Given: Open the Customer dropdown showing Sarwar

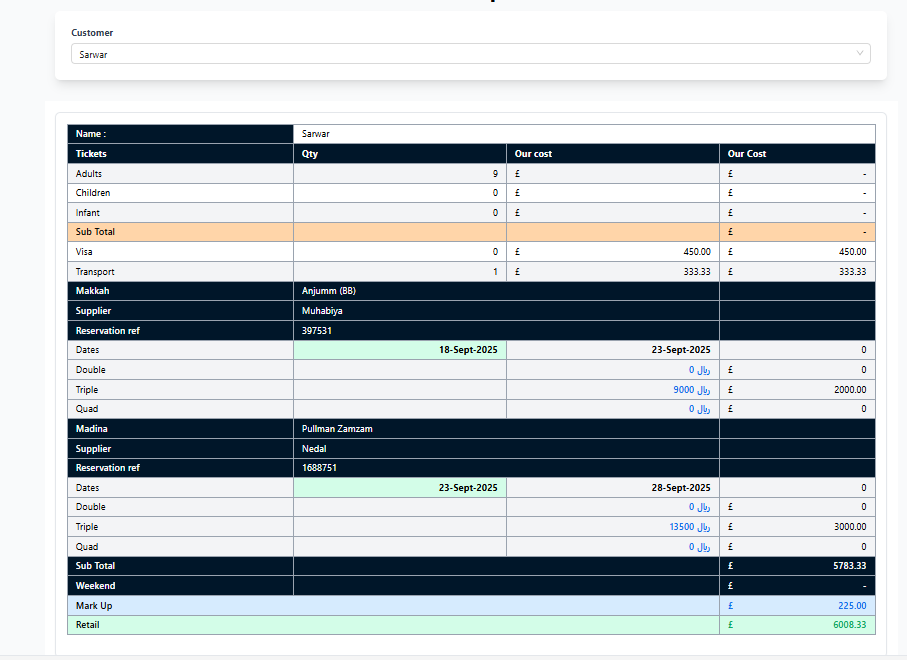Looking at the screenshot, I should click(x=460, y=54).
